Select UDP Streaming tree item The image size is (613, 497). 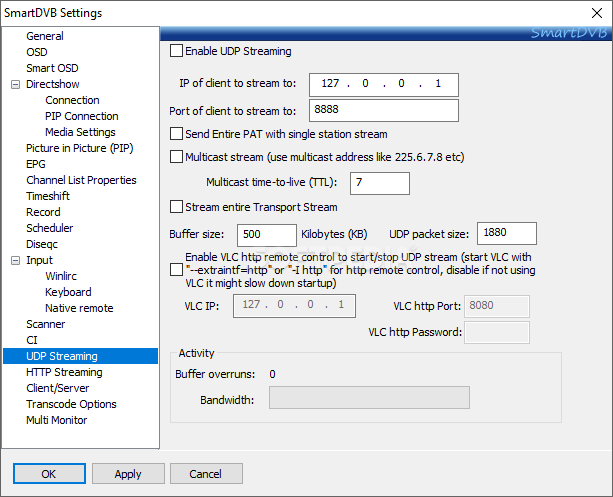click(81, 356)
